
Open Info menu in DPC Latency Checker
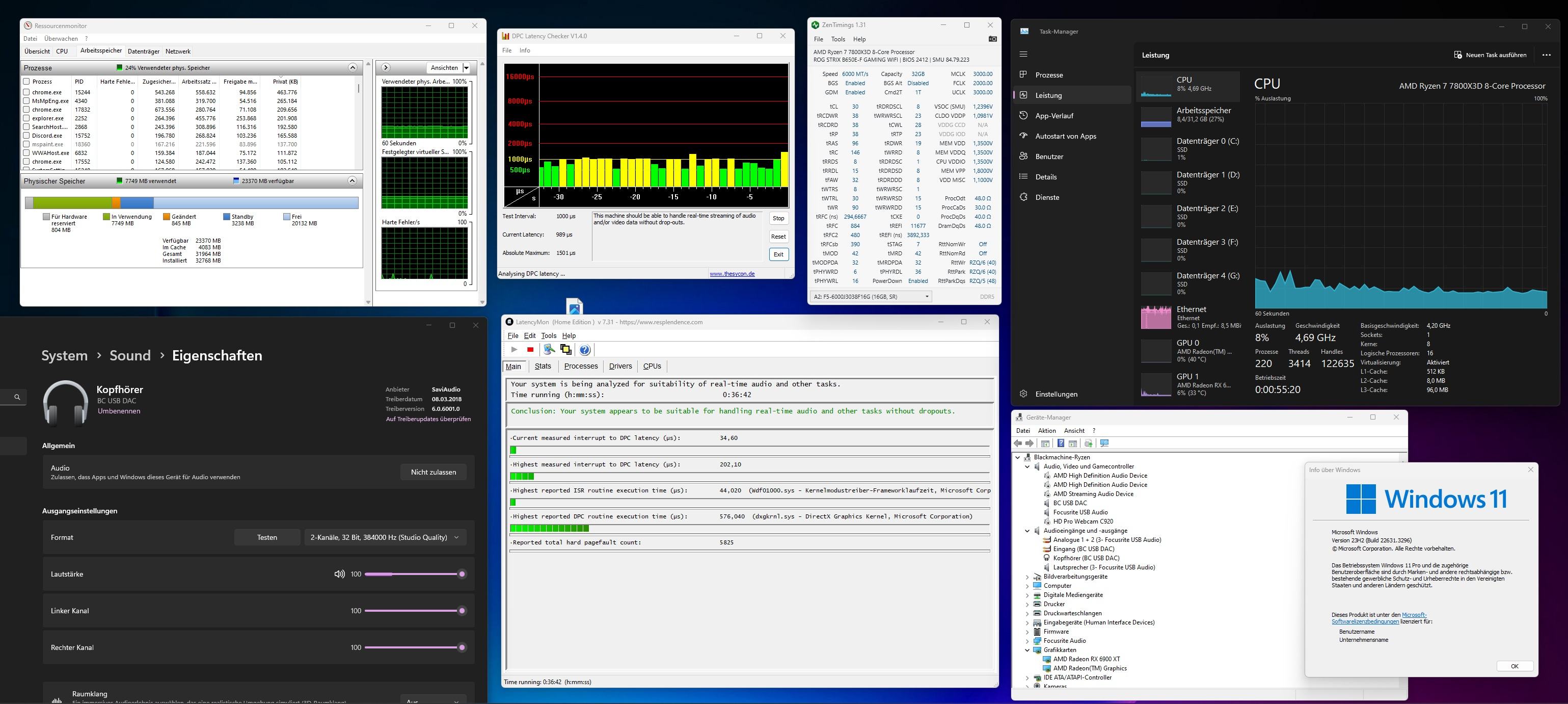(525, 50)
